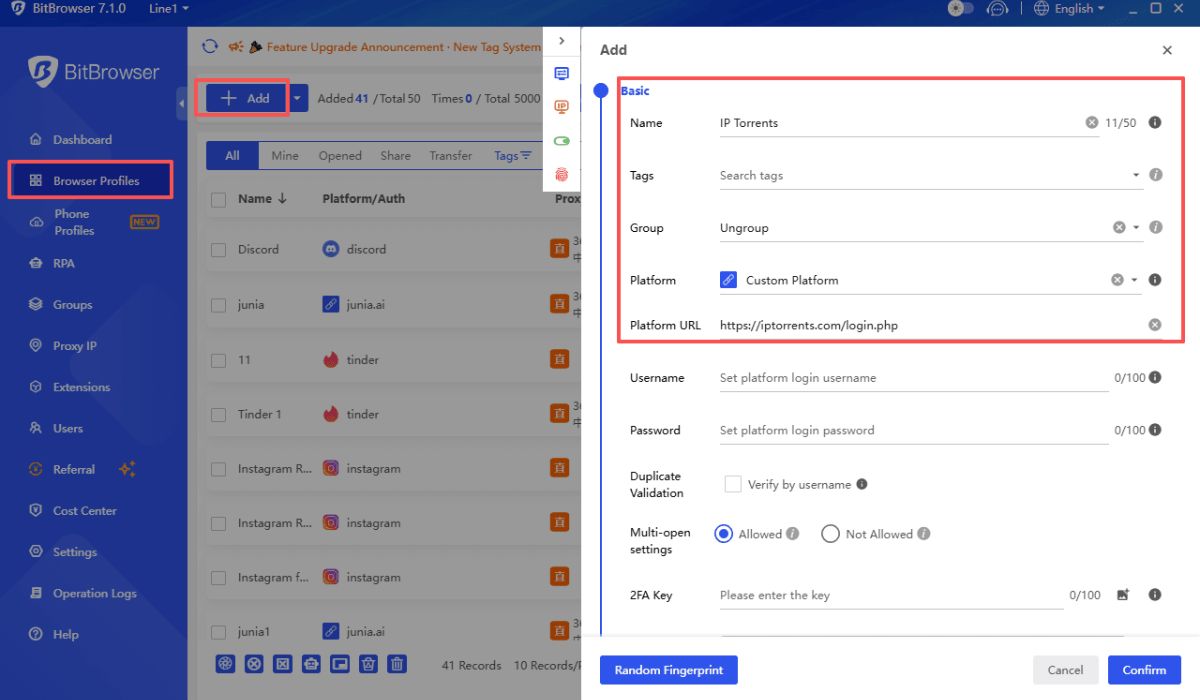Screen dimensions: 1200x700
Task: Open the English language dropdown
Action: [x=1068, y=8]
